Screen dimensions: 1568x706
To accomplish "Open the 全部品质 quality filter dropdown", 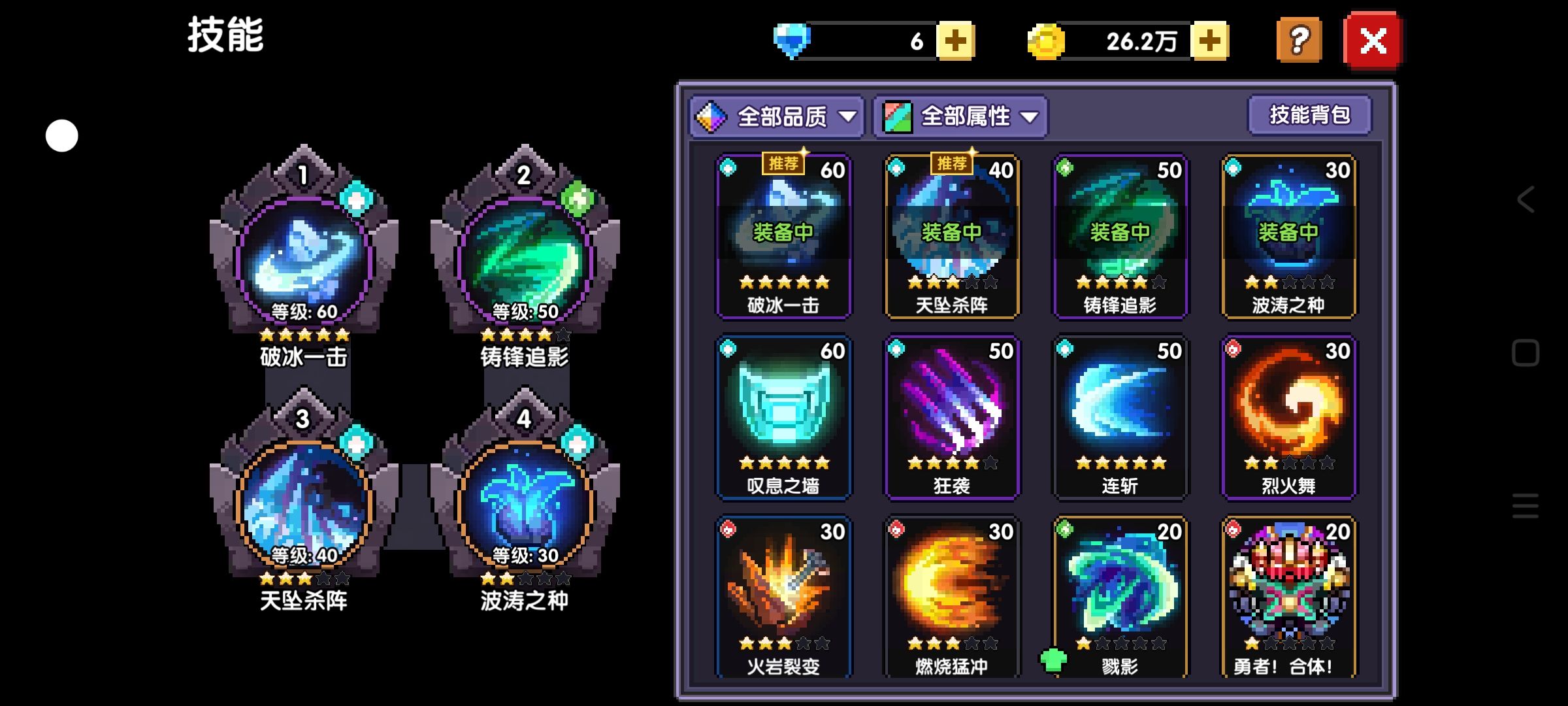I will (x=777, y=117).
